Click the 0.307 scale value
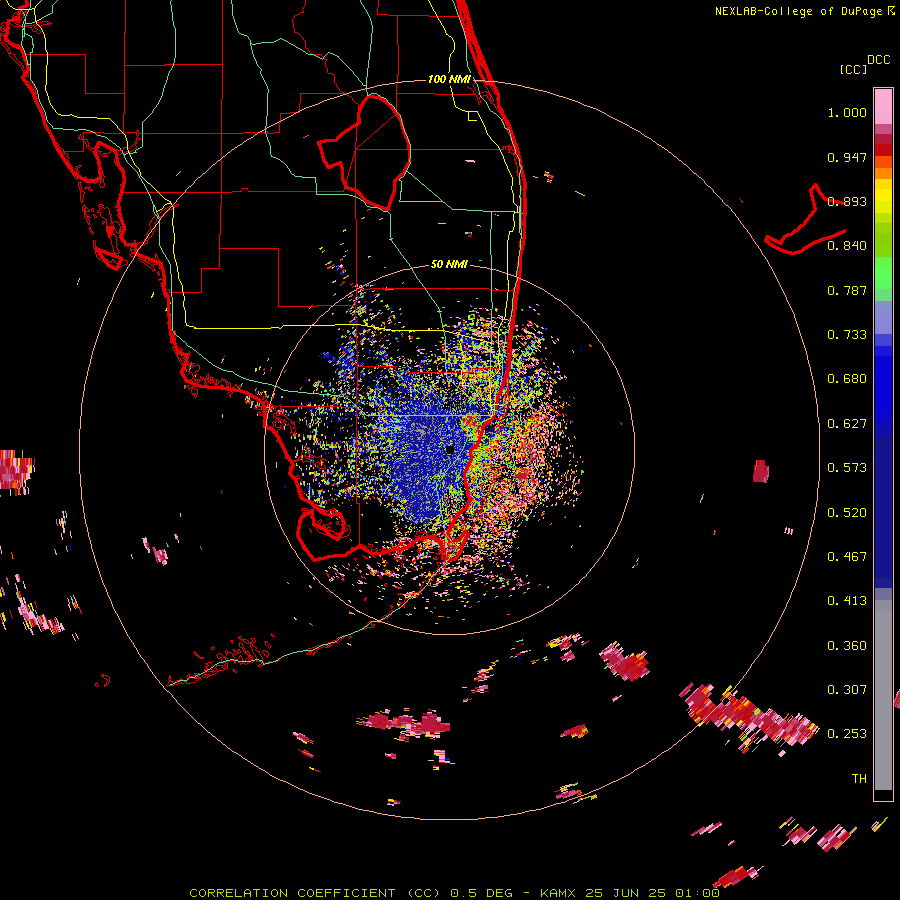900x900 pixels. [847, 690]
